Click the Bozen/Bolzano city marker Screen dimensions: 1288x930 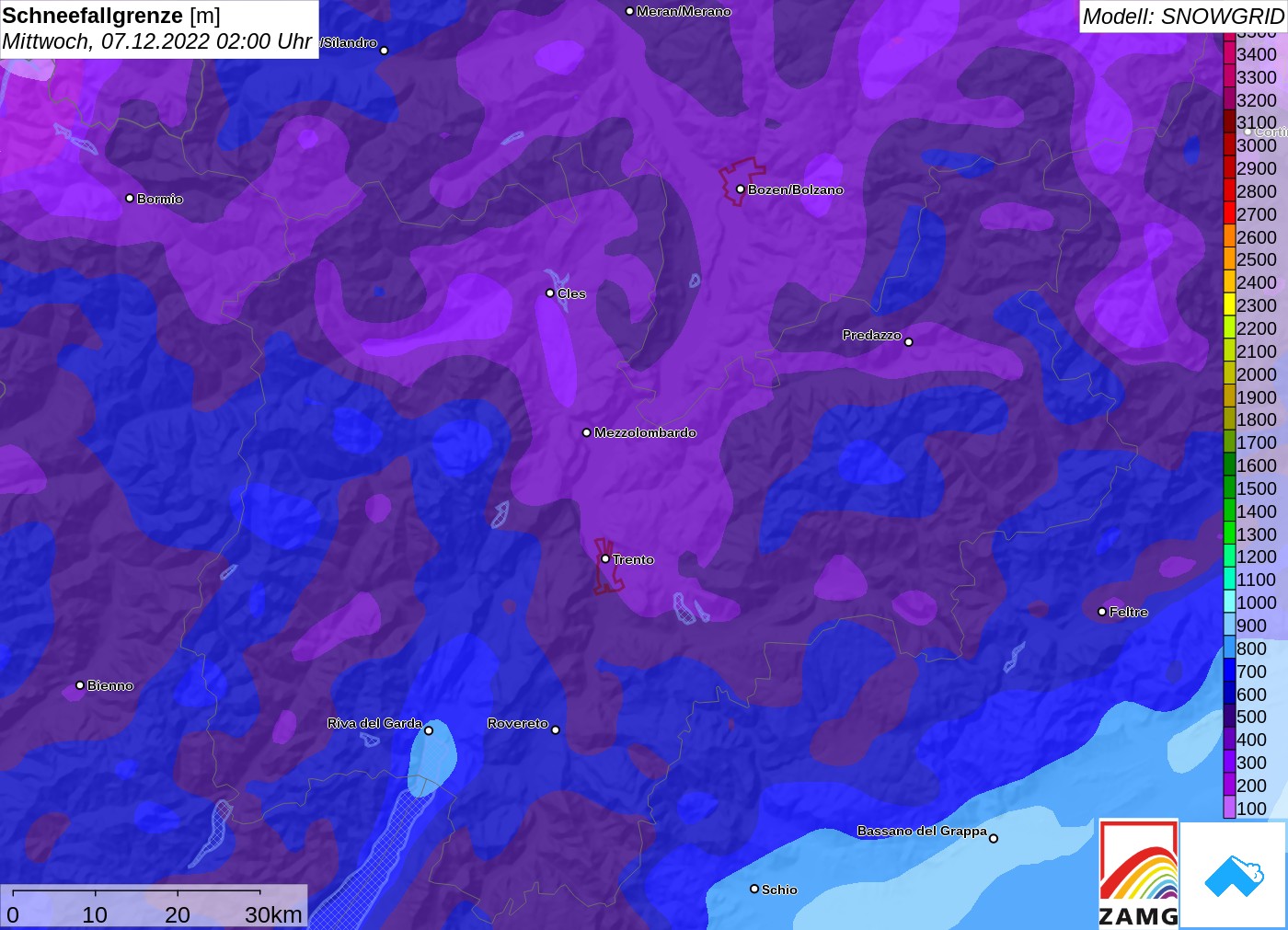(741, 189)
